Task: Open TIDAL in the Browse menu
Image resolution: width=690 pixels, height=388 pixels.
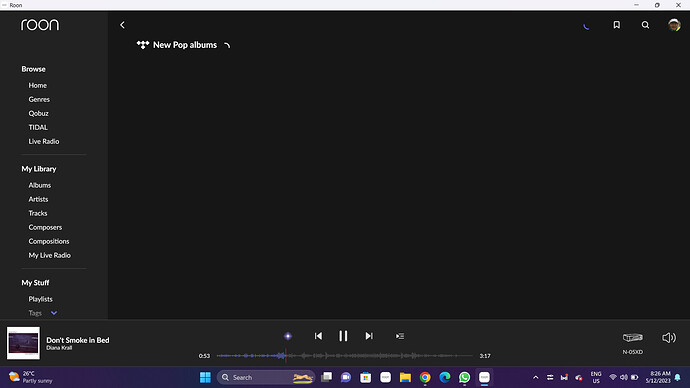Action: [x=38, y=128]
